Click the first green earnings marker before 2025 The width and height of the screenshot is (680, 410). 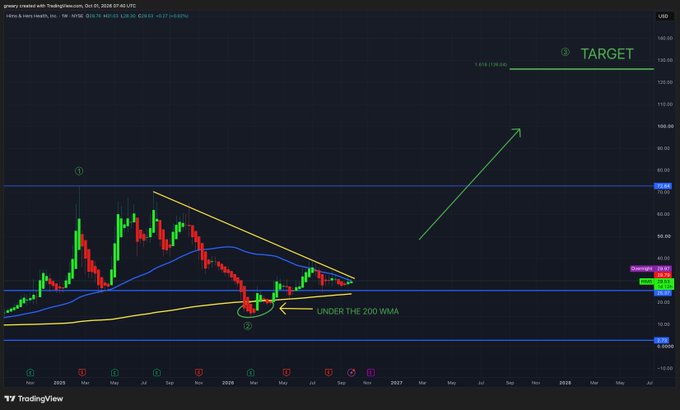pyautogui.click(x=30, y=372)
